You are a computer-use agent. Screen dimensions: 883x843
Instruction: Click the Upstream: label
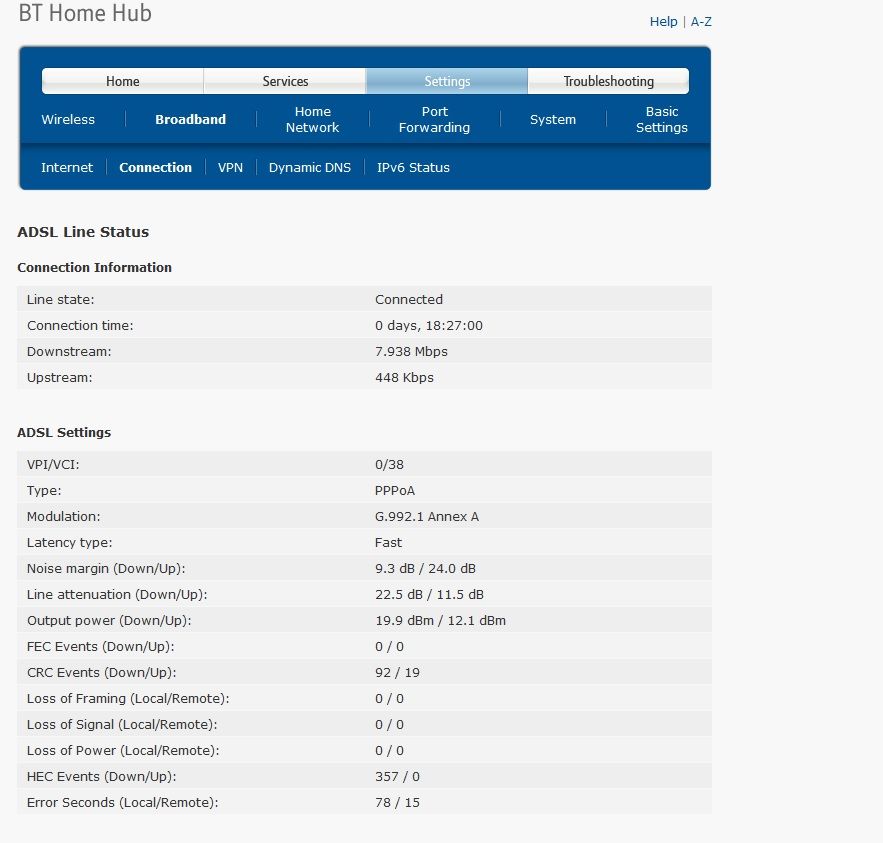pos(60,377)
